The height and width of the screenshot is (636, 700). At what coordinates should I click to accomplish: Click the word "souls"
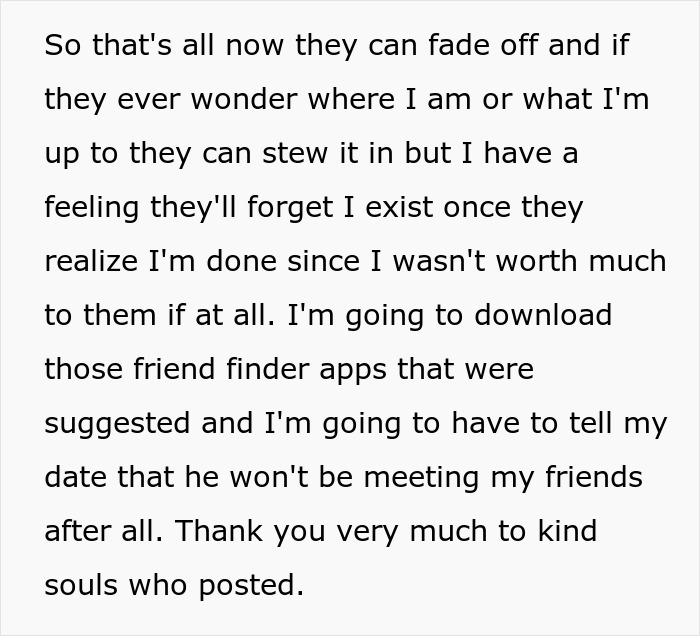(82, 586)
